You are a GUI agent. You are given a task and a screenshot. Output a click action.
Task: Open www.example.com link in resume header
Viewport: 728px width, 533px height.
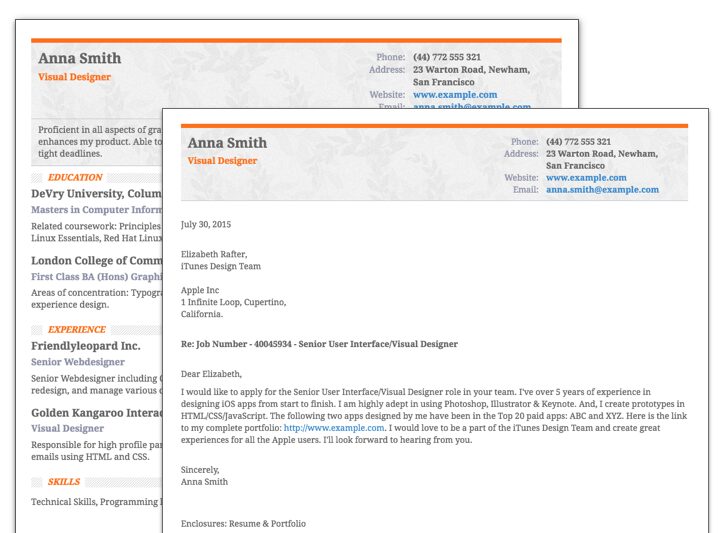pyautogui.click(x=455, y=95)
